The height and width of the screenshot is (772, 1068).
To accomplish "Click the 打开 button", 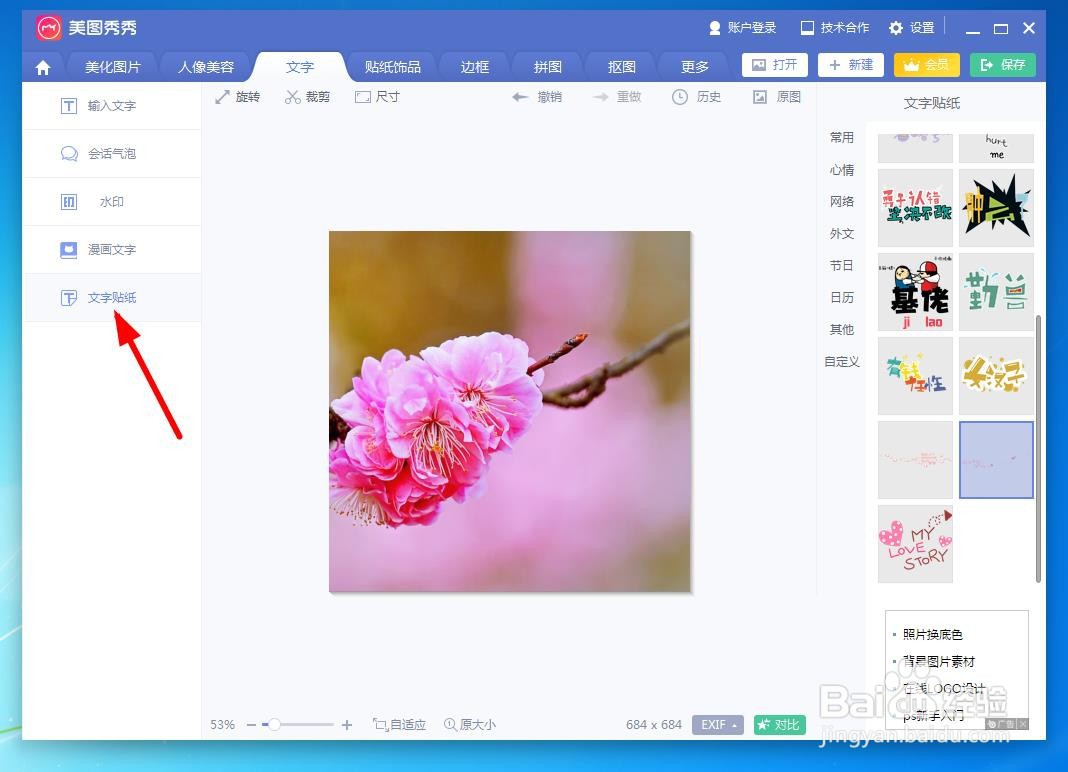I will pyautogui.click(x=774, y=65).
